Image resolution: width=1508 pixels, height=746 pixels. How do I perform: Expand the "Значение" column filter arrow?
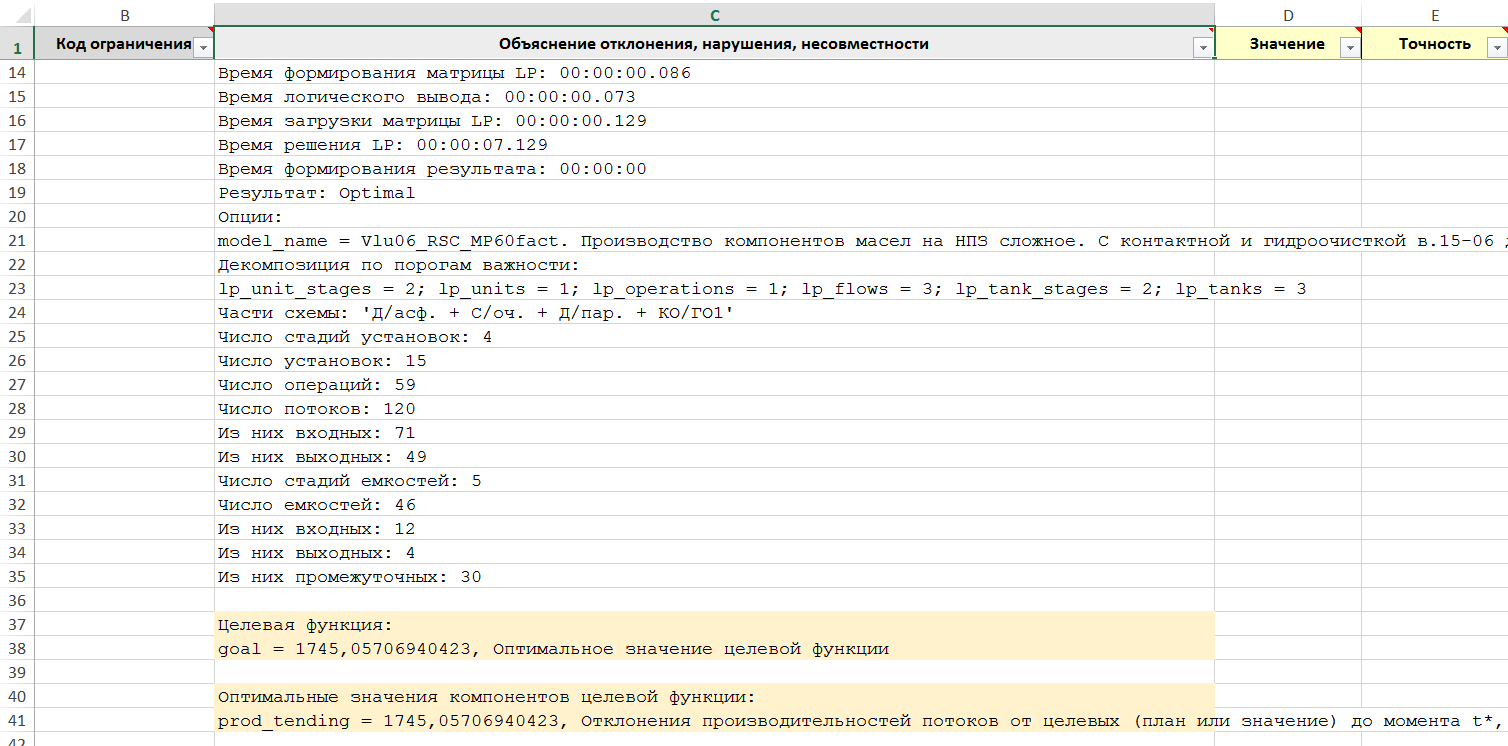[x=1349, y=48]
